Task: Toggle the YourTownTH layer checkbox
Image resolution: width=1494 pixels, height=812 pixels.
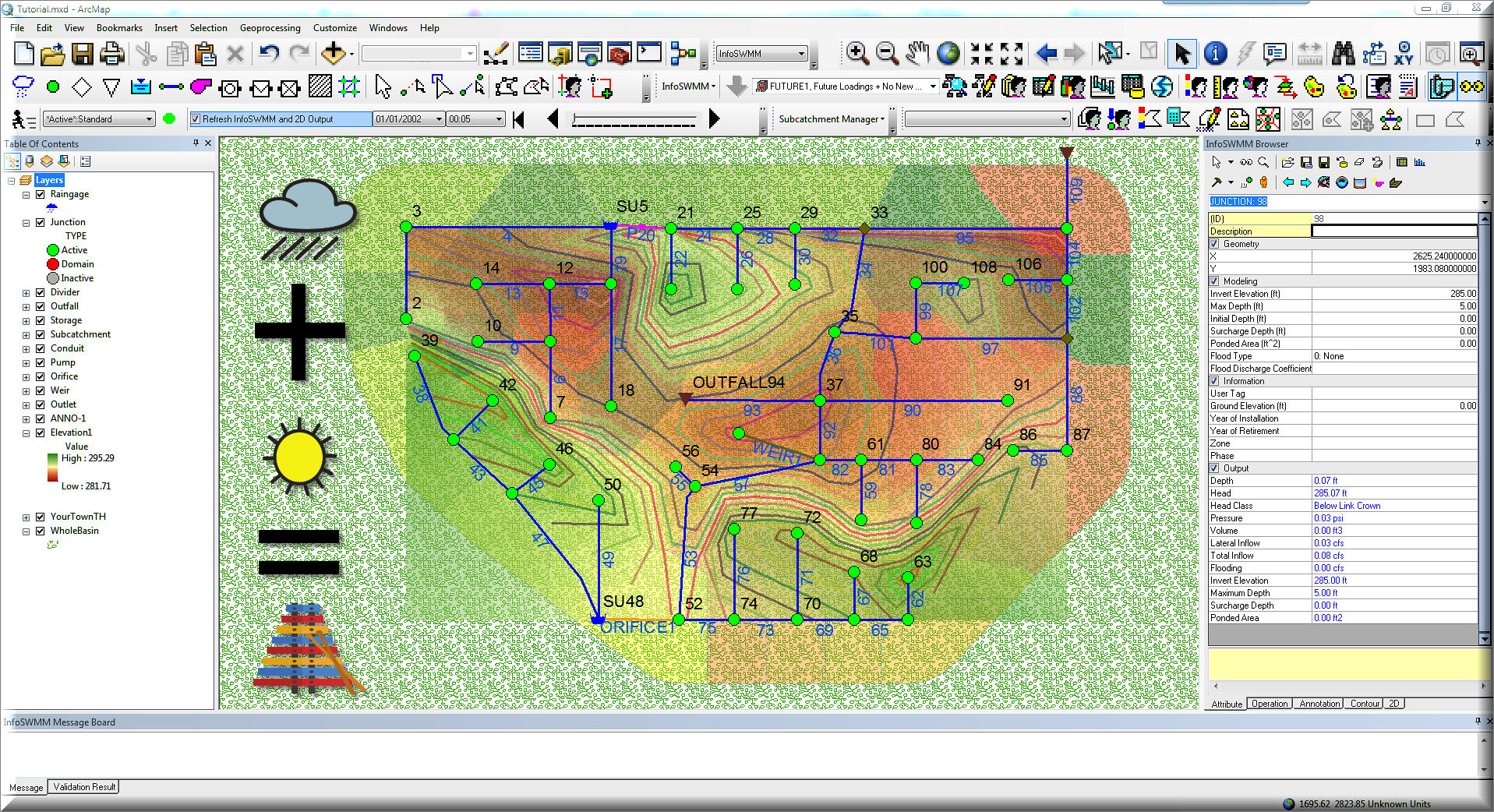Action: [x=41, y=517]
